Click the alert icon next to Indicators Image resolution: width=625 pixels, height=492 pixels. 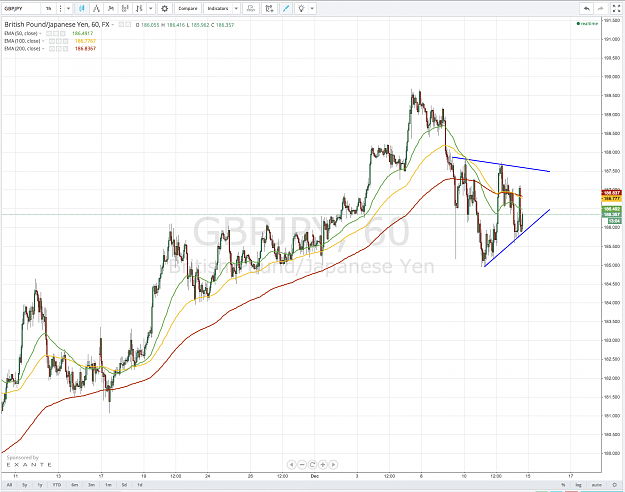(x=251, y=8)
